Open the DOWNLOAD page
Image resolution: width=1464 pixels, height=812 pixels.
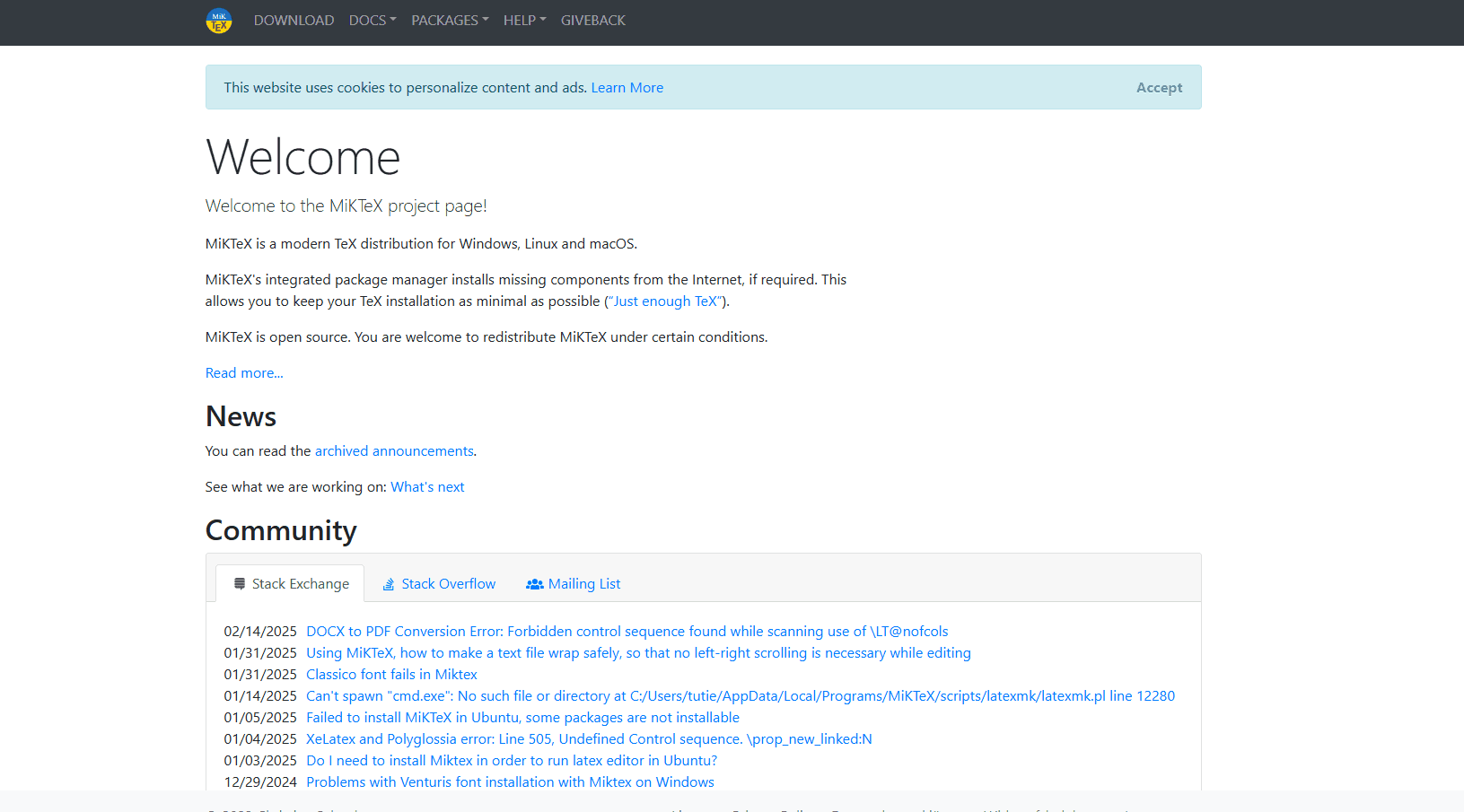click(294, 21)
